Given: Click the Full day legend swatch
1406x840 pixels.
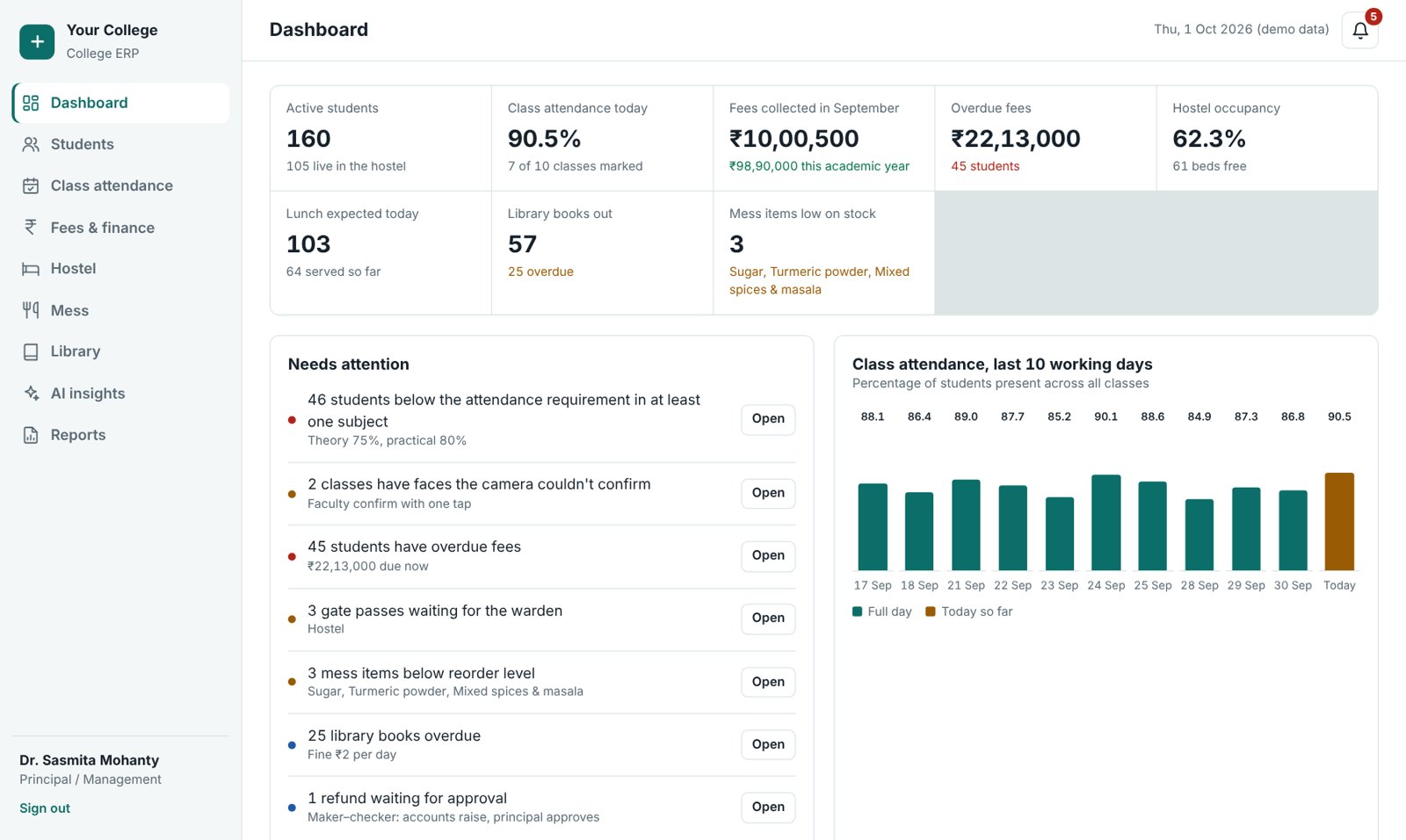Looking at the screenshot, I should click(x=857, y=612).
